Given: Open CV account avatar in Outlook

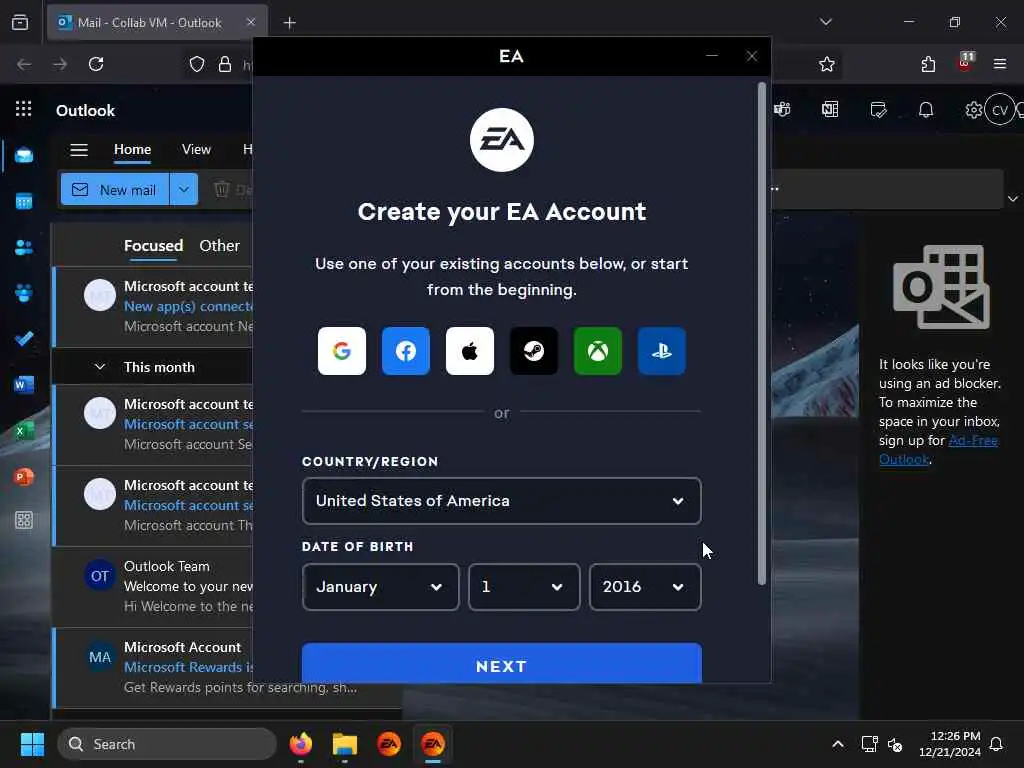Looking at the screenshot, I should (x=1000, y=110).
